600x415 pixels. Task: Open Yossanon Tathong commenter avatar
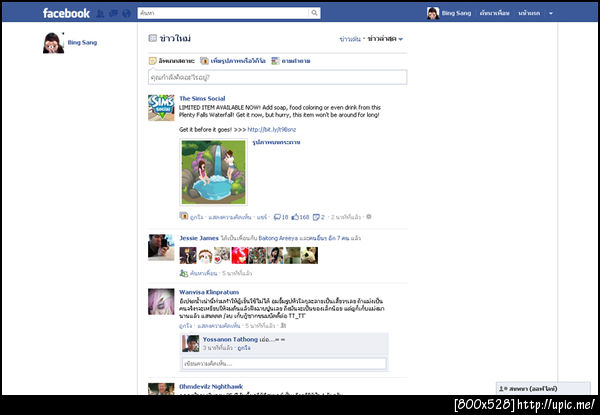(x=191, y=343)
